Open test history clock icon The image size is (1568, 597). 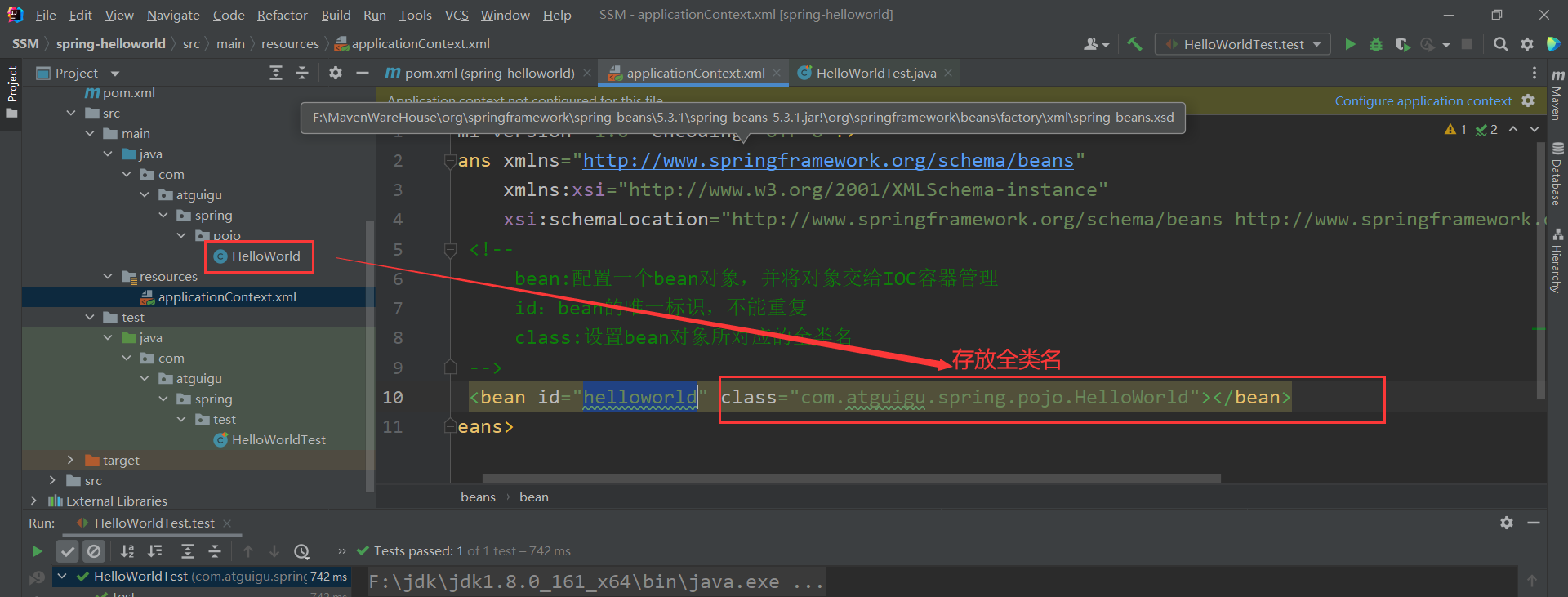[x=301, y=551]
